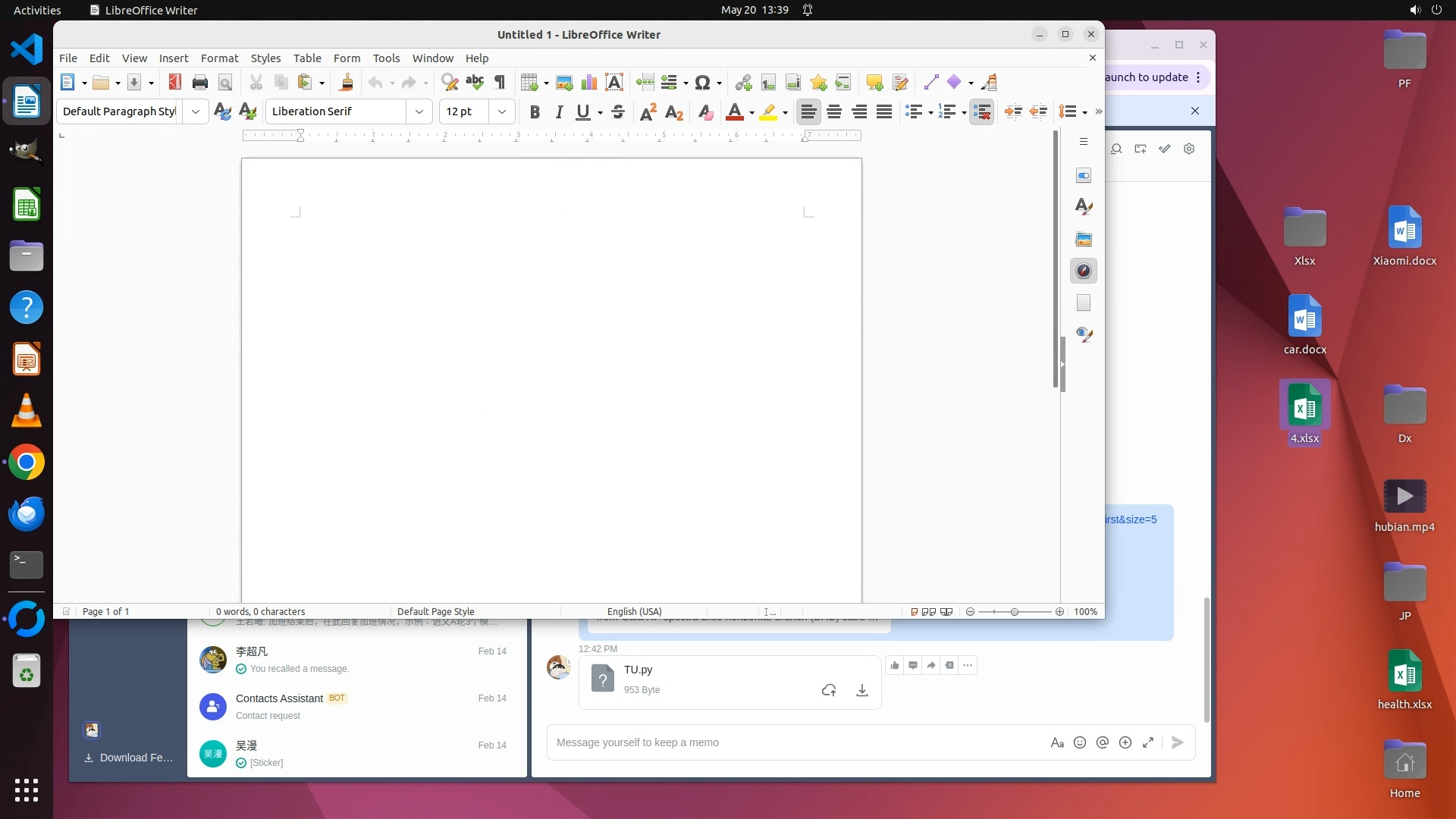Toggle formatting marks pilcrow button
Image resolution: width=1456 pixels, height=819 pixels.
click(500, 83)
